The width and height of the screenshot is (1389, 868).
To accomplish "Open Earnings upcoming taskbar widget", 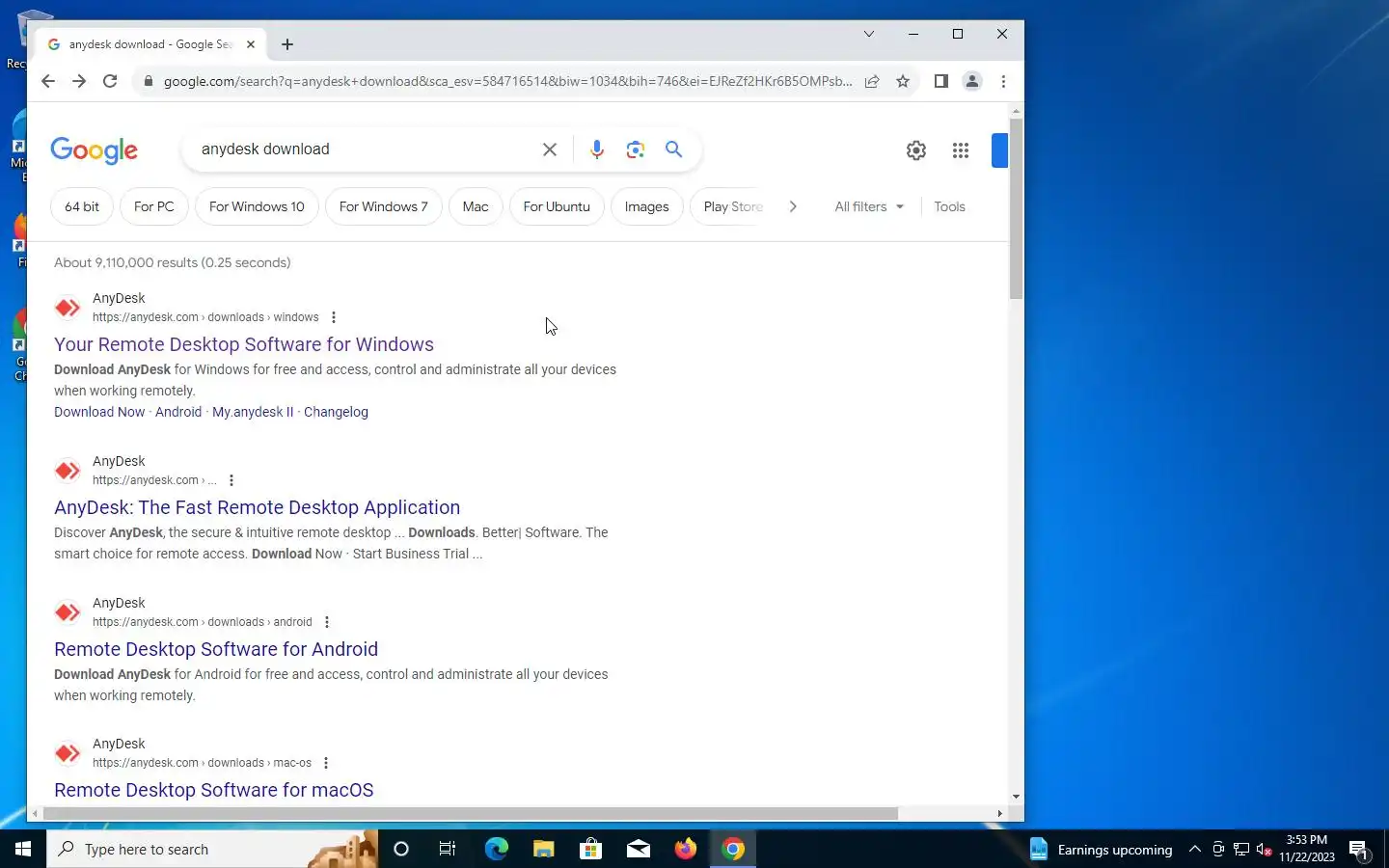I will coord(1101,850).
